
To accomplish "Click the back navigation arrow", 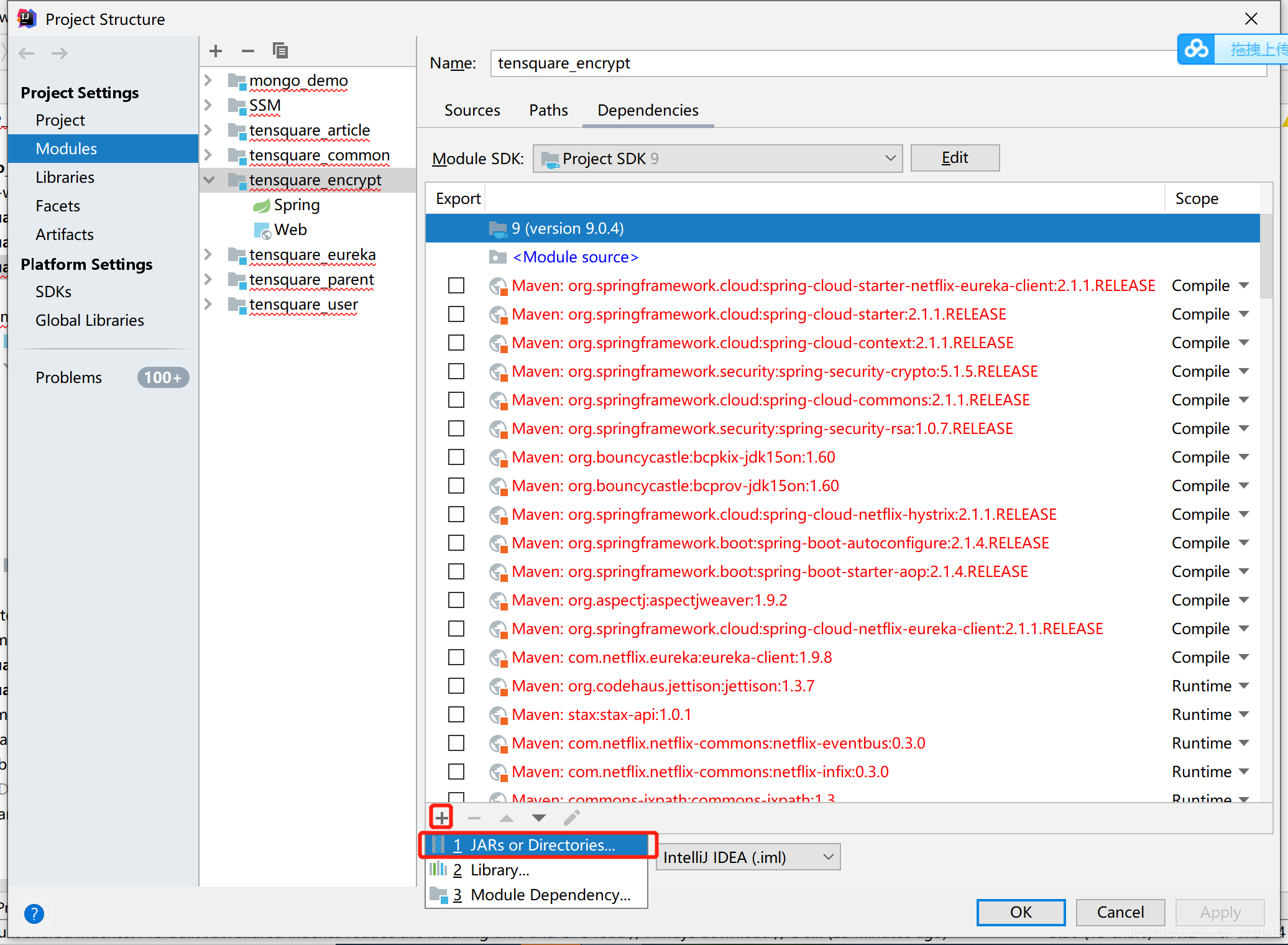I will [26, 53].
